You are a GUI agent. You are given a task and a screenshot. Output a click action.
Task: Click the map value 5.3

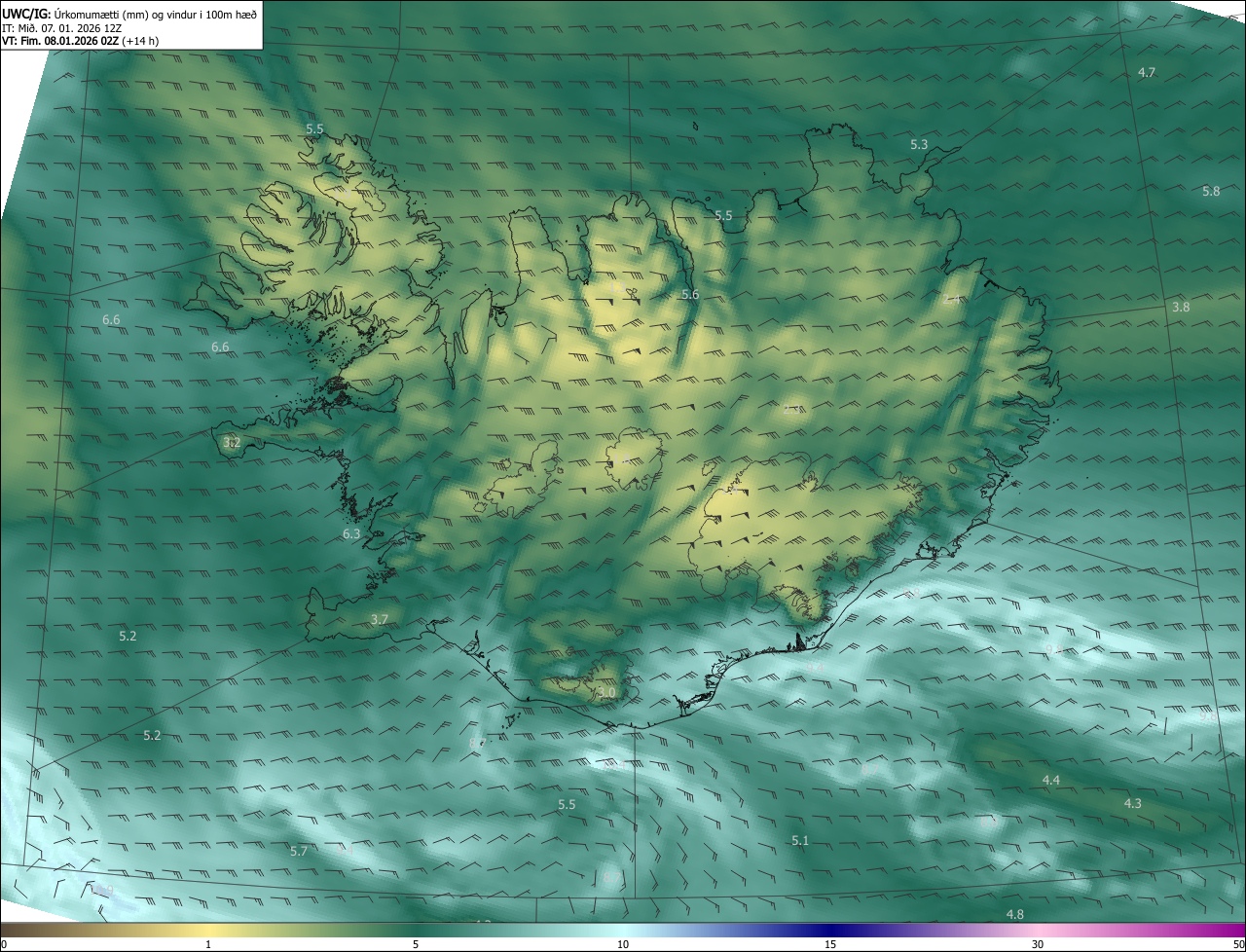point(919,144)
